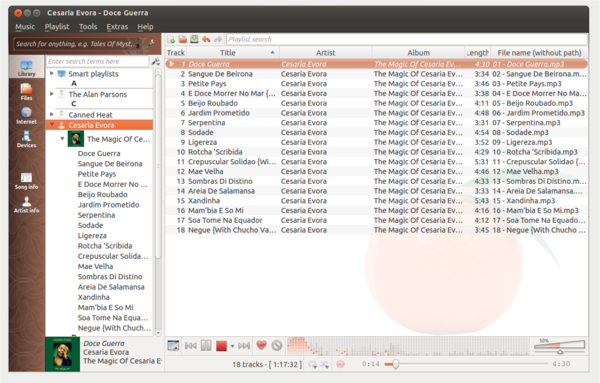Select the playing row 1 Doce Guerra
Viewport: 600px width, 383px height.
pyautogui.click(x=376, y=64)
